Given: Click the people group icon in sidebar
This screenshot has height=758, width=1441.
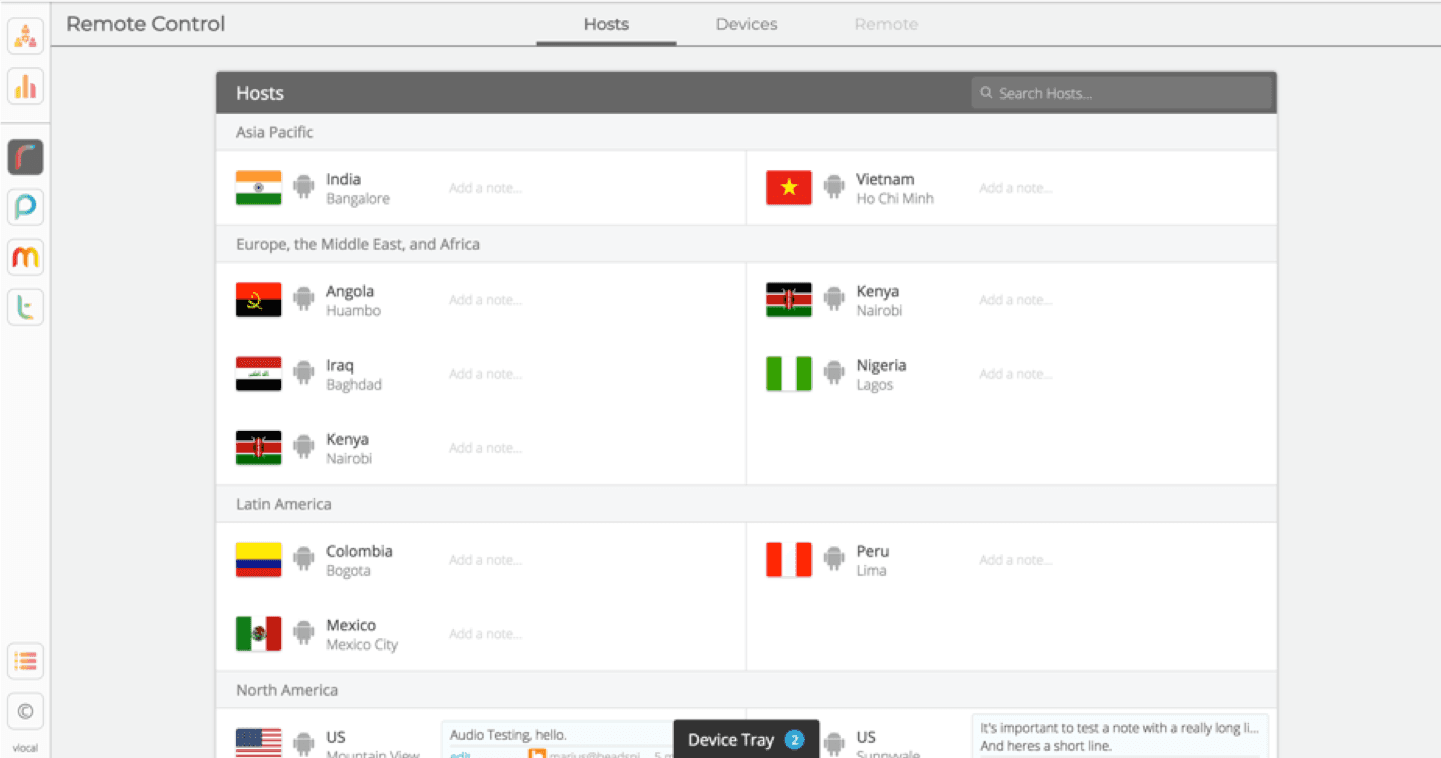Looking at the screenshot, I should point(26,37).
